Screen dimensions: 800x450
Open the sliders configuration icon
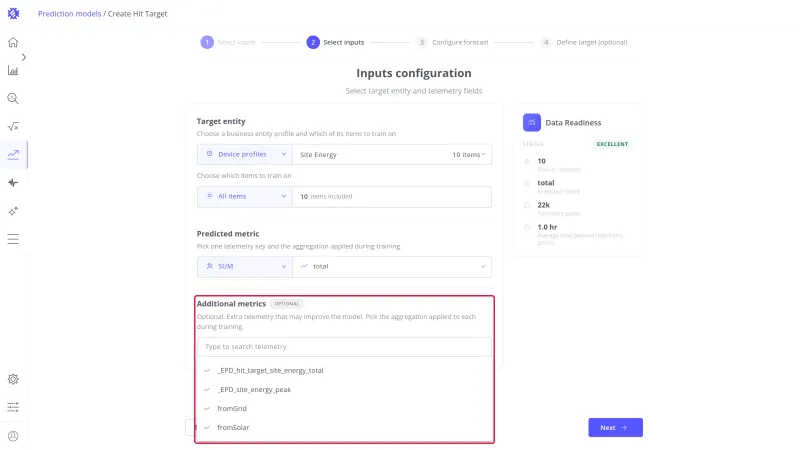pos(13,407)
